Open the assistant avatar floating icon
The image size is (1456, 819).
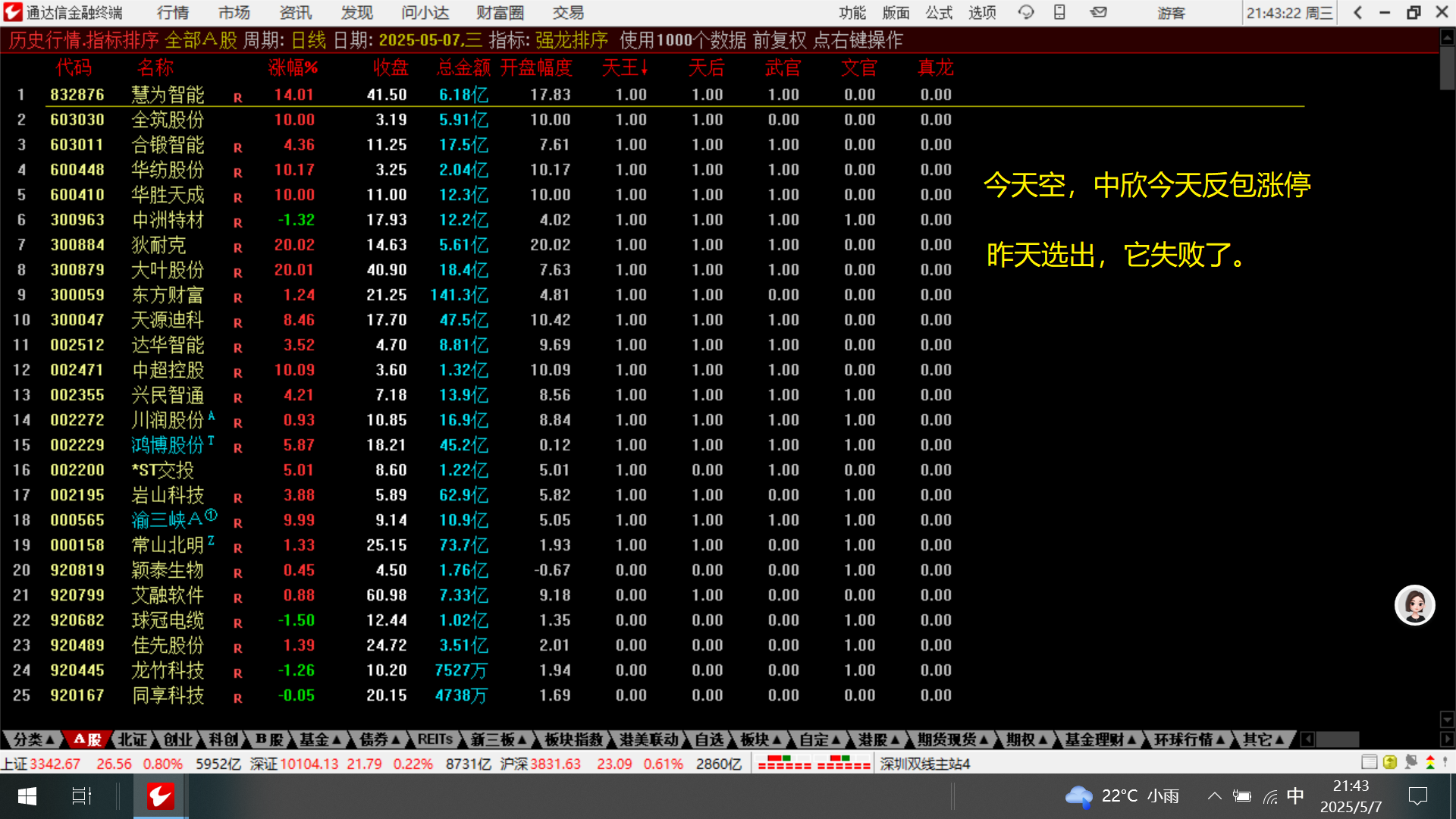pyautogui.click(x=1414, y=605)
